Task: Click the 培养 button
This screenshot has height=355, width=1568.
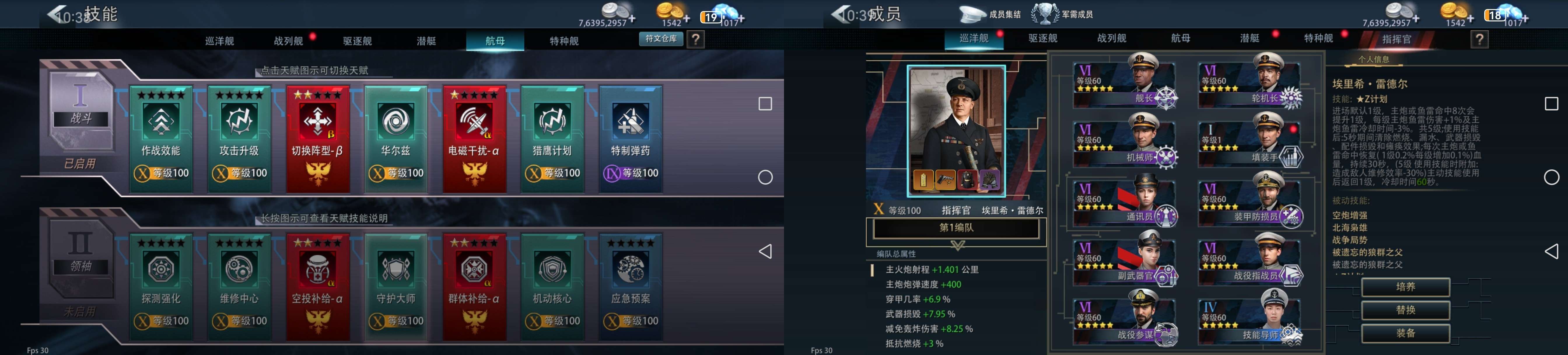Action: click(x=1406, y=287)
